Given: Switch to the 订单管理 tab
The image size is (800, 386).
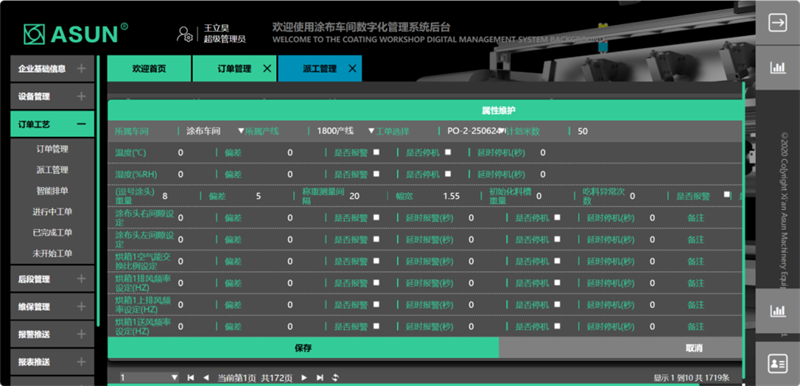Looking at the screenshot, I should pyautogui.click(x=235, y=69).
